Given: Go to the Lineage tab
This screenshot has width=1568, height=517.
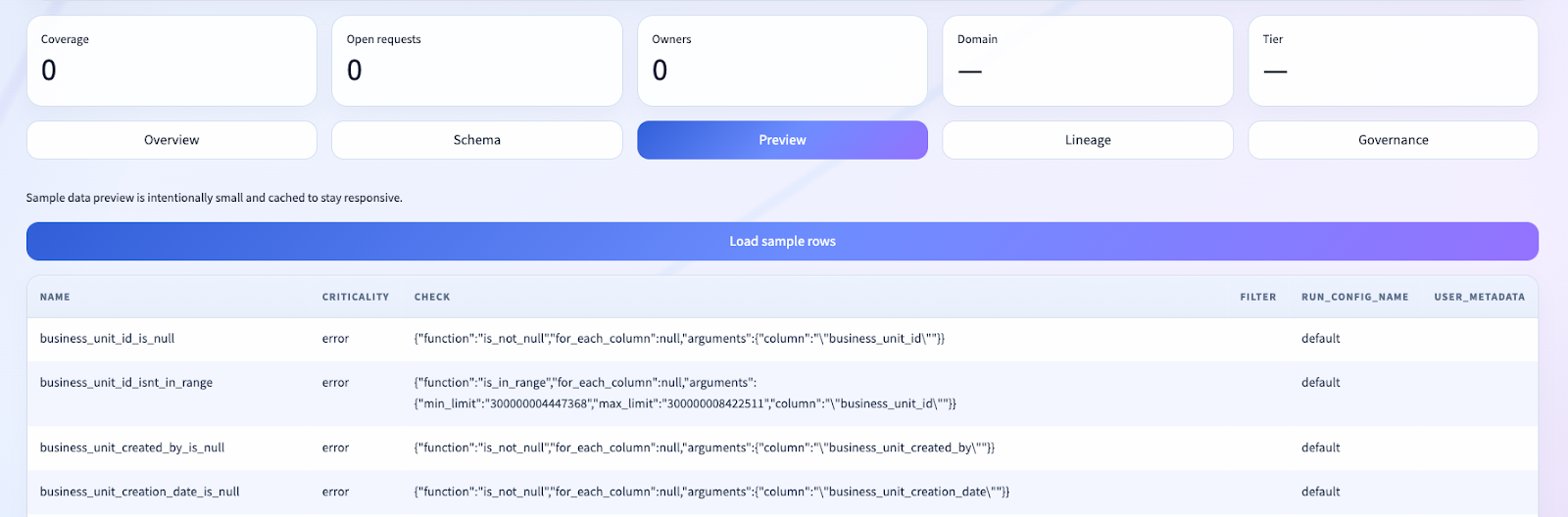Looking at the screenshot, I should click(x=1088, y=140).
